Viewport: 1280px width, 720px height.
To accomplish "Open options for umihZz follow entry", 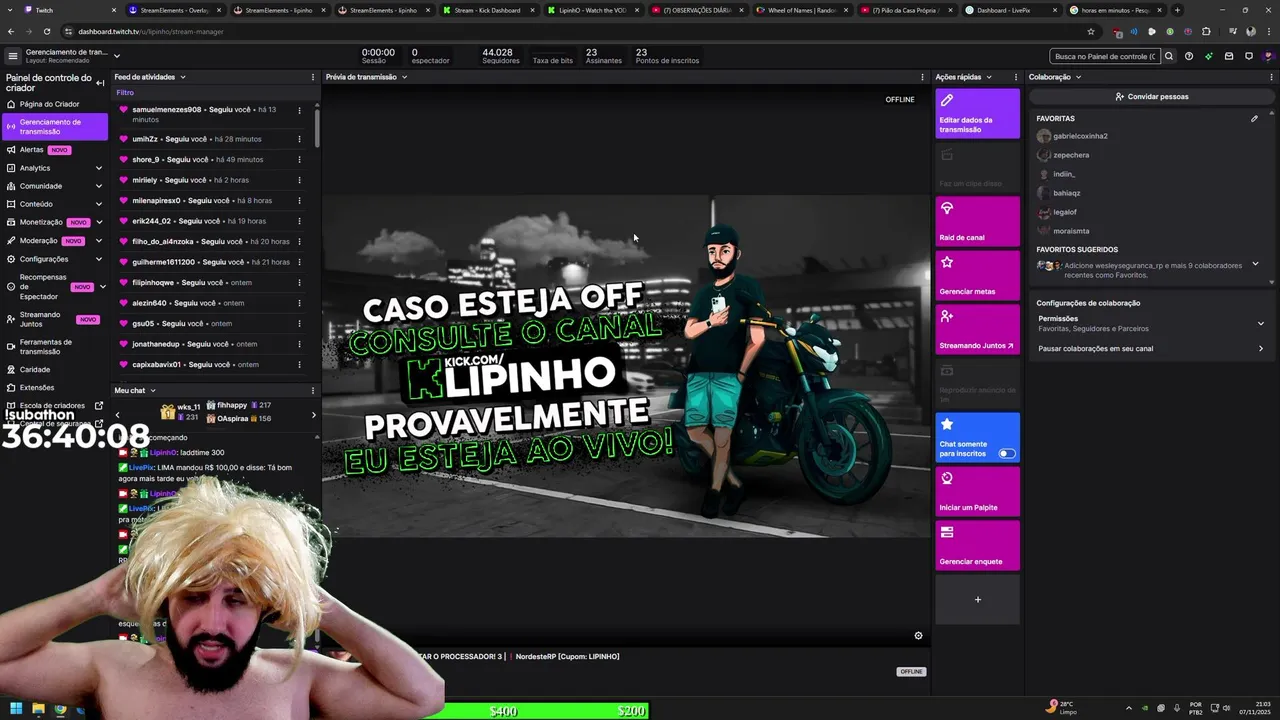I will pos(299,139).
